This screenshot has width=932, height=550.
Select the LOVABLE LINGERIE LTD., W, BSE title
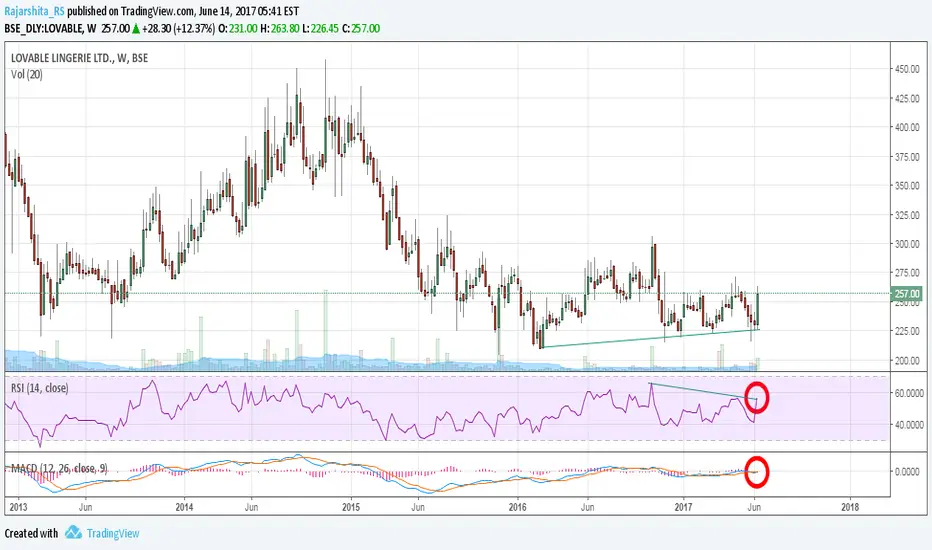pyautogui.click(x=80, y=58)
